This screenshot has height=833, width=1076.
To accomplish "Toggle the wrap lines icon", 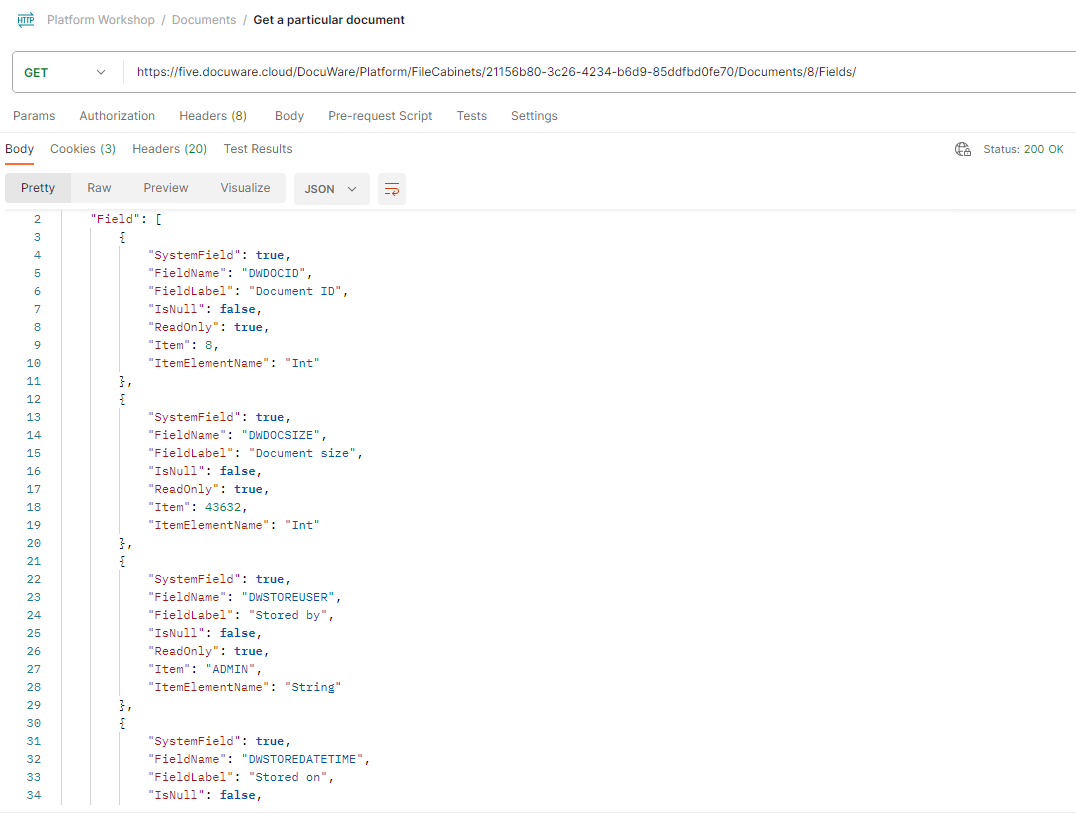I will click(392, 189).
